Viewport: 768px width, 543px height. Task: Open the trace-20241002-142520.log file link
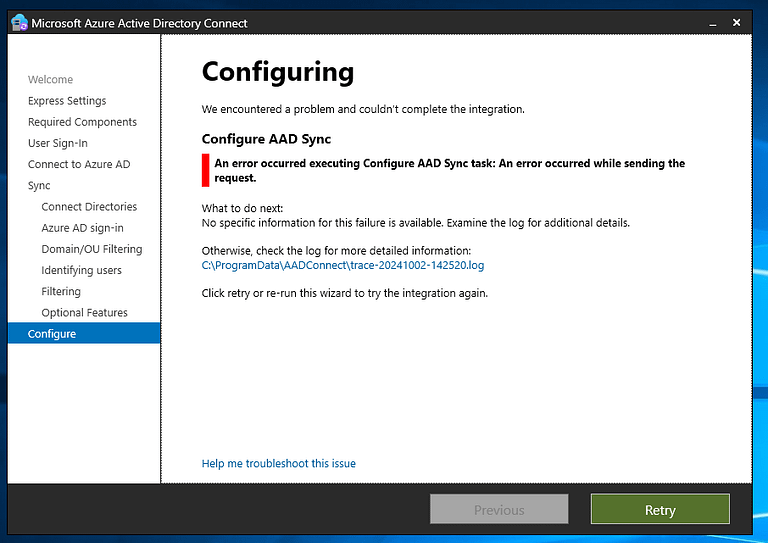[x=343, y=266]
